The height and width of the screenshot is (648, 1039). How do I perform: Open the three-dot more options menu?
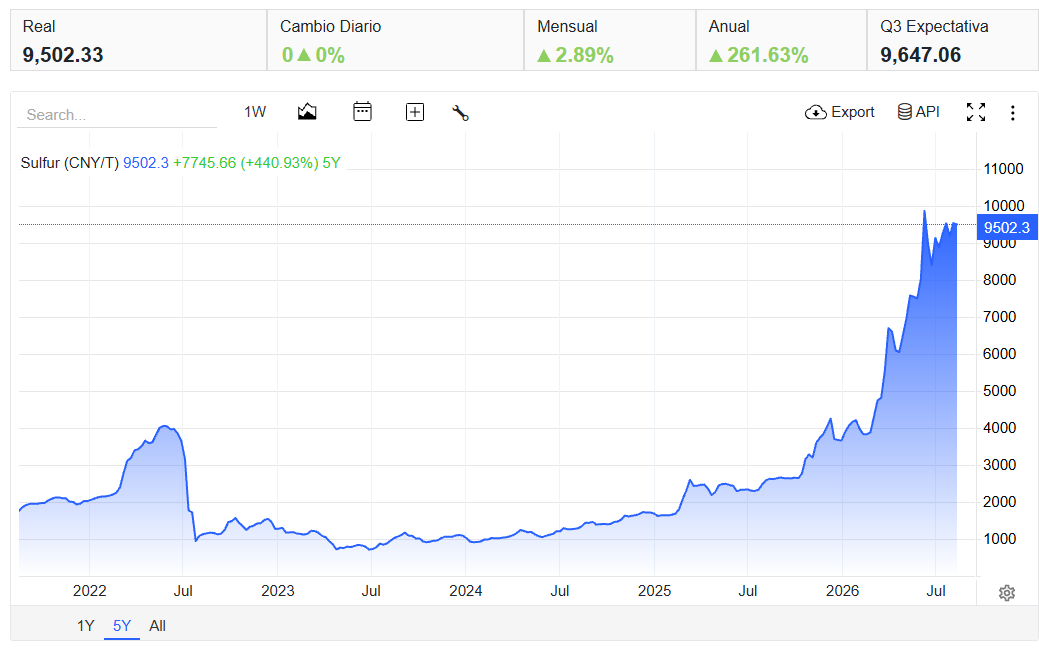[x=1012, y=113]
